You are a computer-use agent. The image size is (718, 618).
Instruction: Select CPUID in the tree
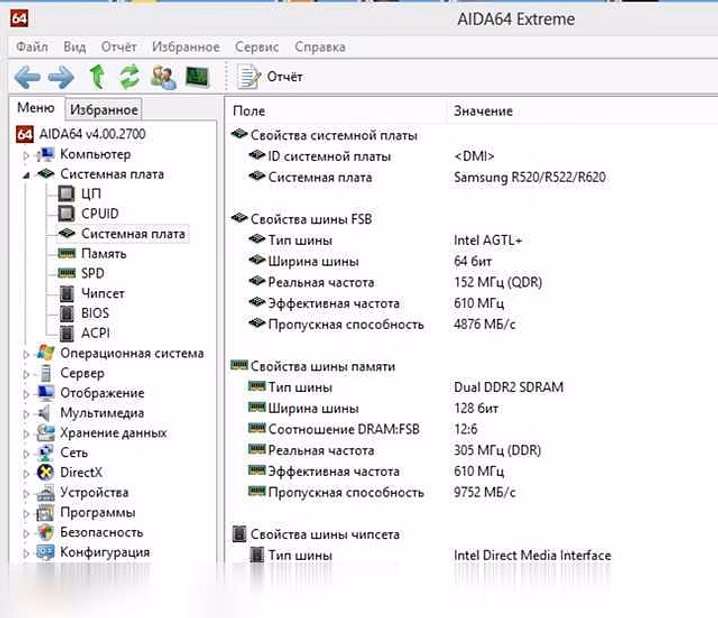(x=99, y=213)
